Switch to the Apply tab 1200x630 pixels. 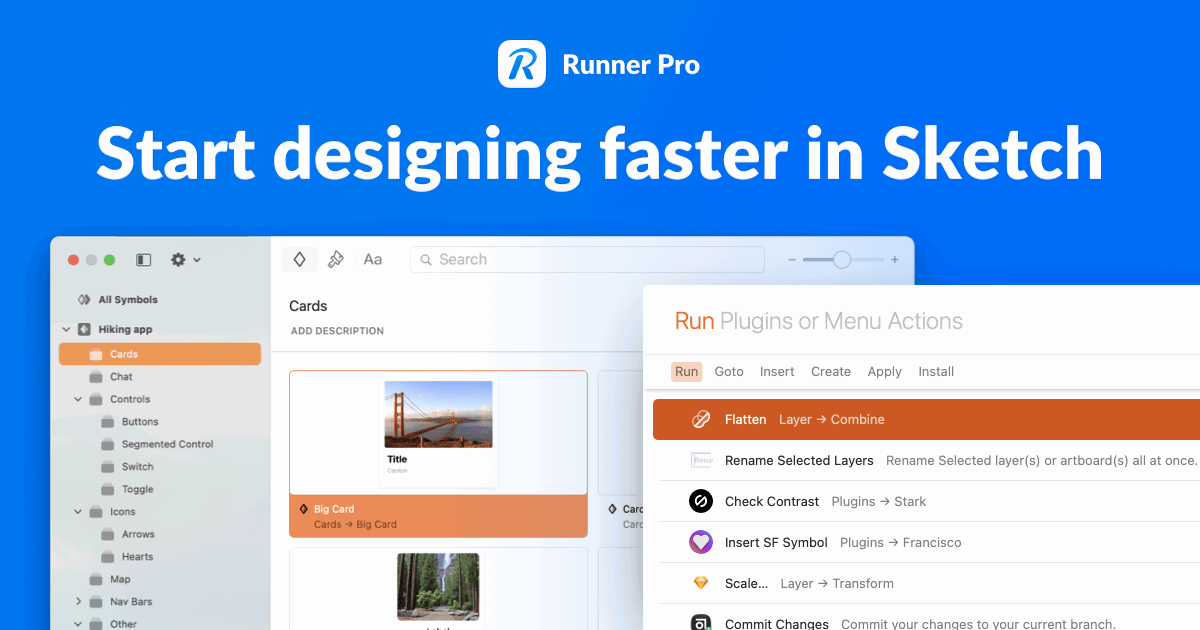[884, 371]
